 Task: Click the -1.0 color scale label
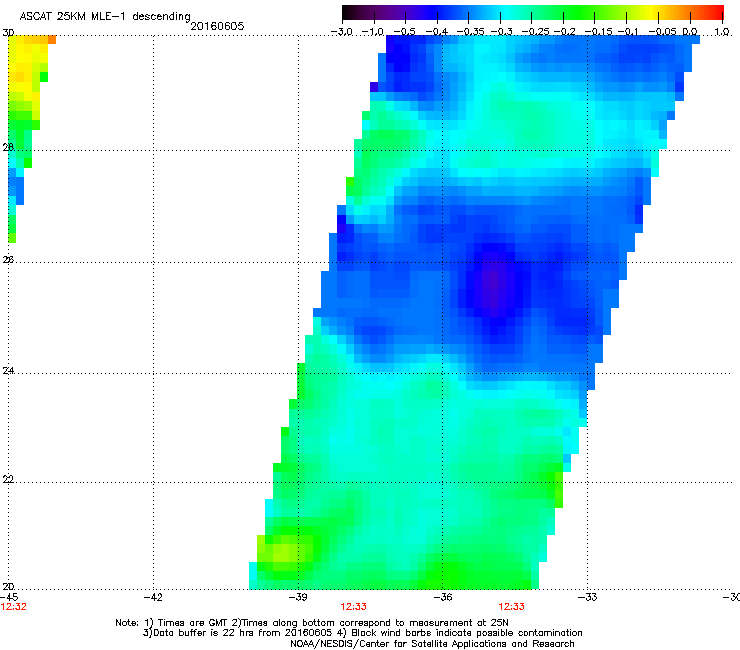372,32
